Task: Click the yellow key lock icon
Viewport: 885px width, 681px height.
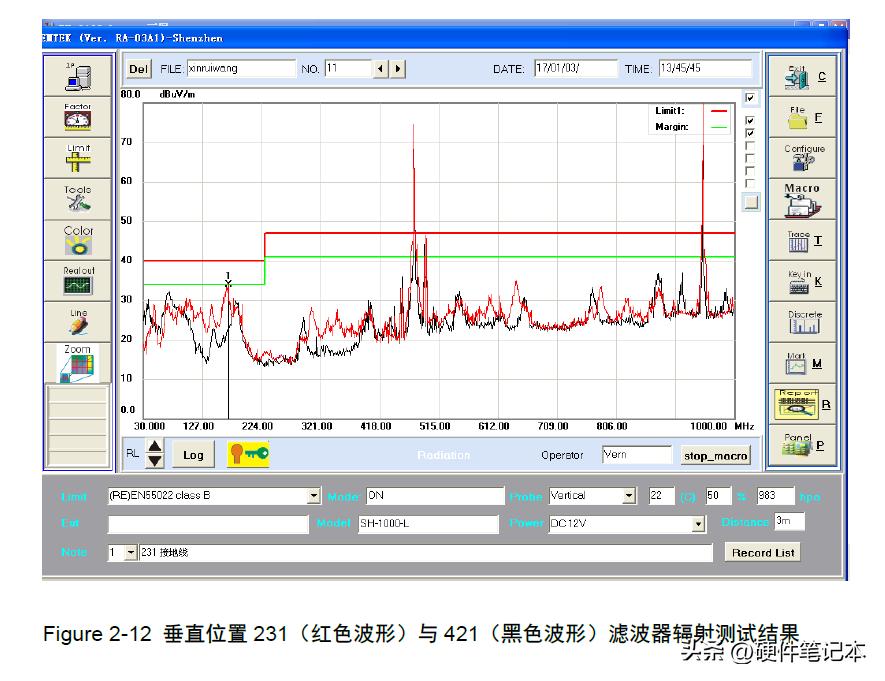Action: coord(248,454)
